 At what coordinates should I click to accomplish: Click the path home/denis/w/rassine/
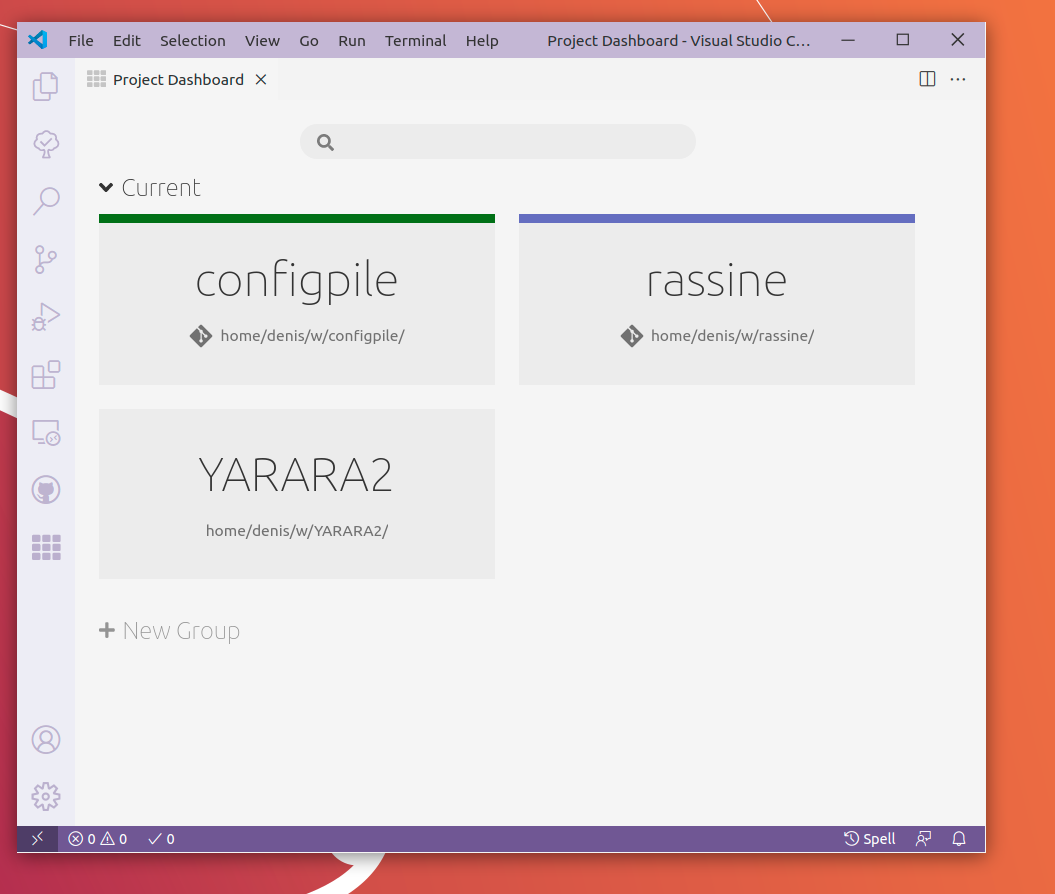click(732, 336)
